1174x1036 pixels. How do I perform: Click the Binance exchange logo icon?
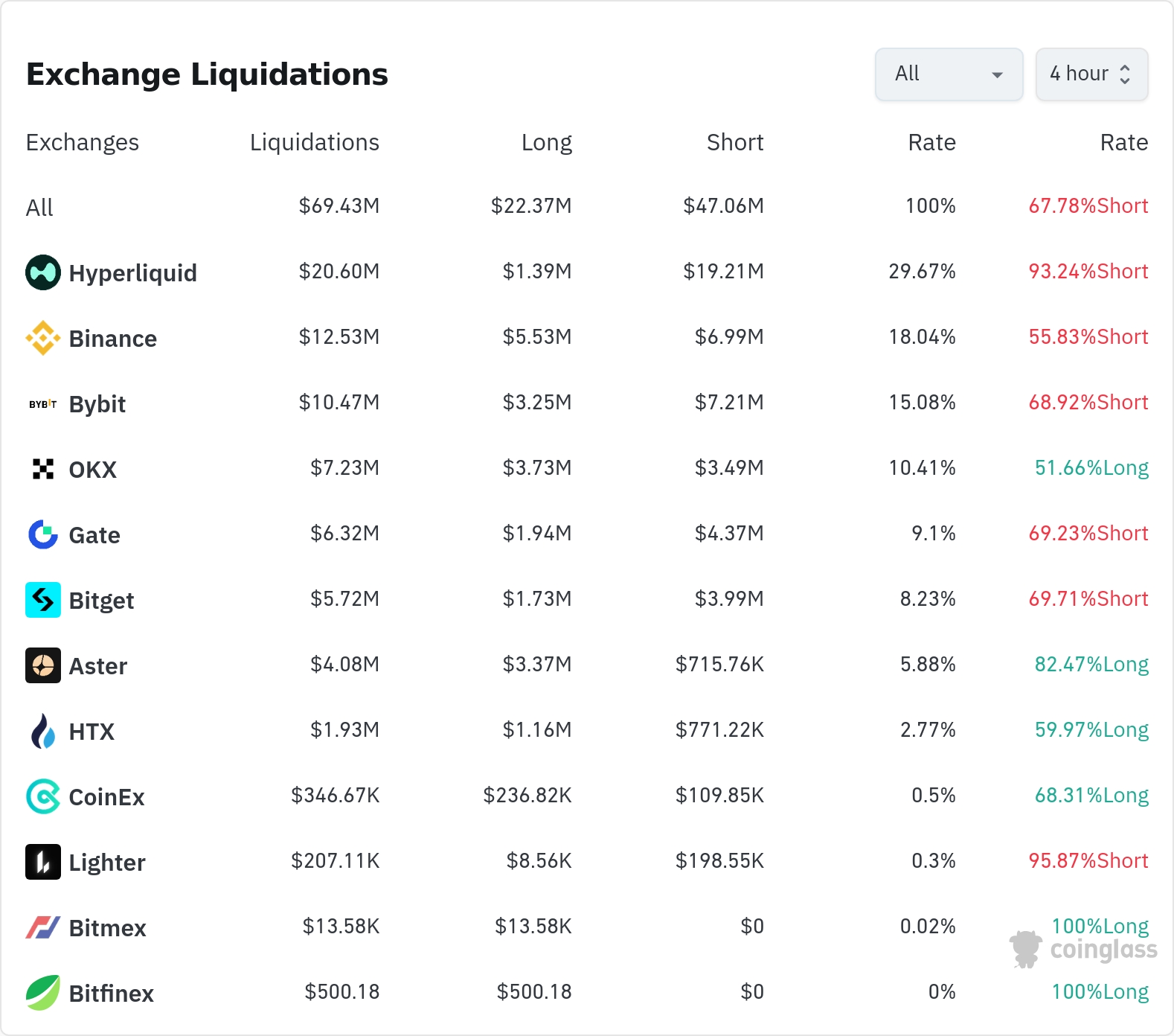pos(43,338)
